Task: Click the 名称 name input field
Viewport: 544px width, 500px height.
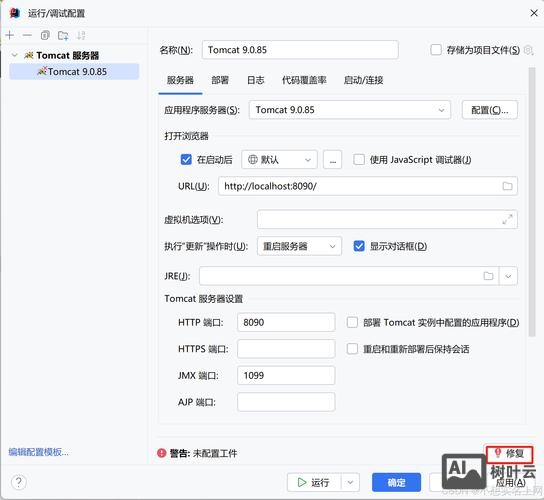Action: click(x=300, y=50)
